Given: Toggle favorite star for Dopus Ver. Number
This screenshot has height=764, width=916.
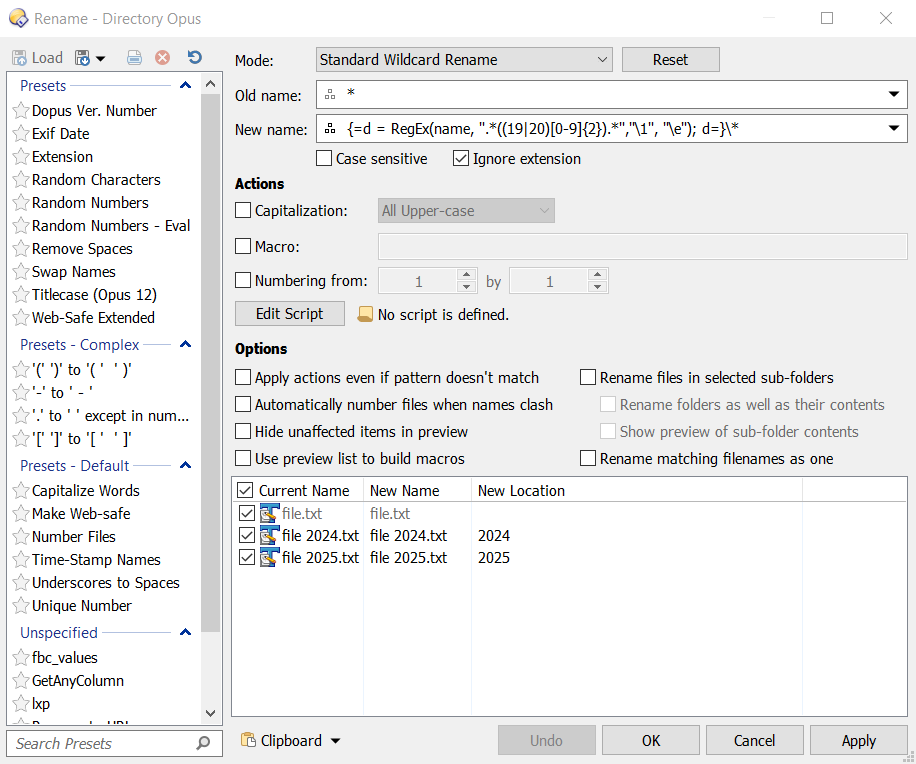Looking at the screenshot, I should [21, 110].
